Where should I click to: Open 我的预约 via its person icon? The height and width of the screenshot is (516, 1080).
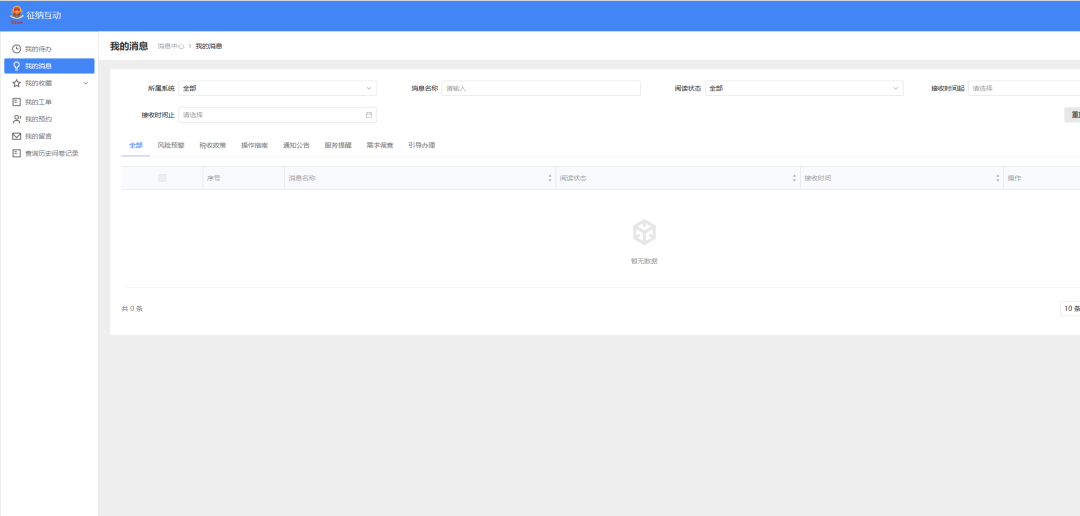[x=17, y=119]
